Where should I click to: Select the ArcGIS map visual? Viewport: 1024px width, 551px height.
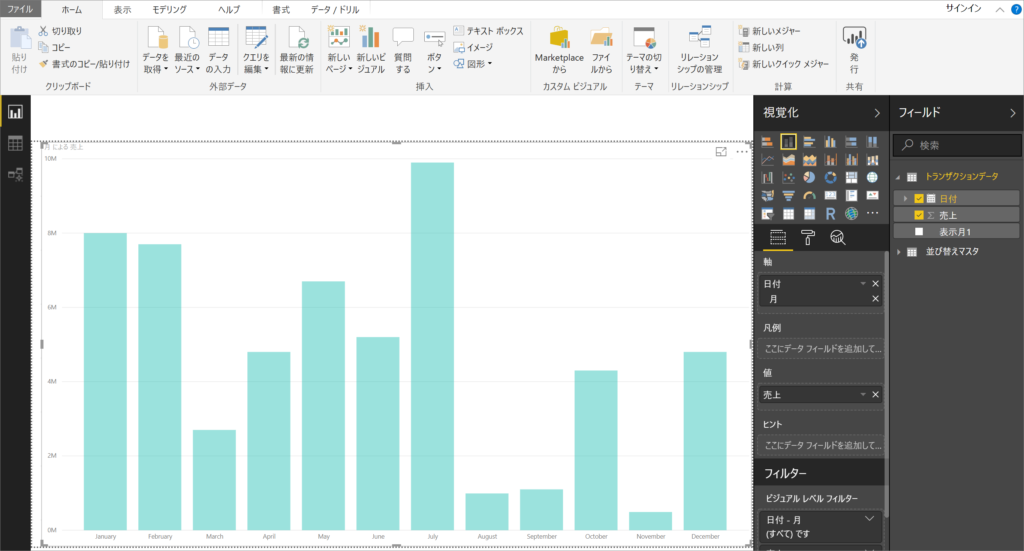coord(851,213)
